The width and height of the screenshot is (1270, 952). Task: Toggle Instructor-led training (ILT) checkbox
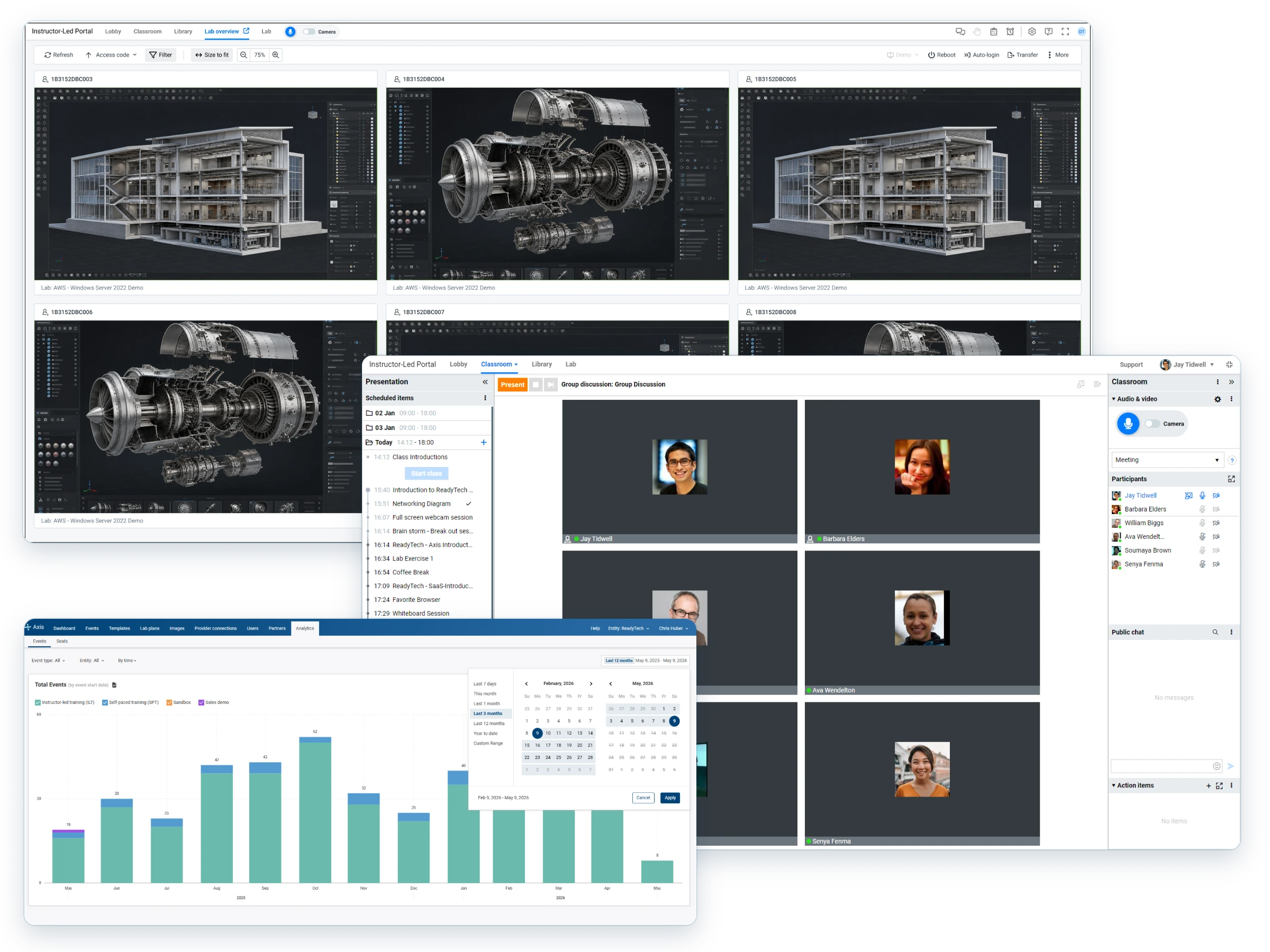coord(38,702)
